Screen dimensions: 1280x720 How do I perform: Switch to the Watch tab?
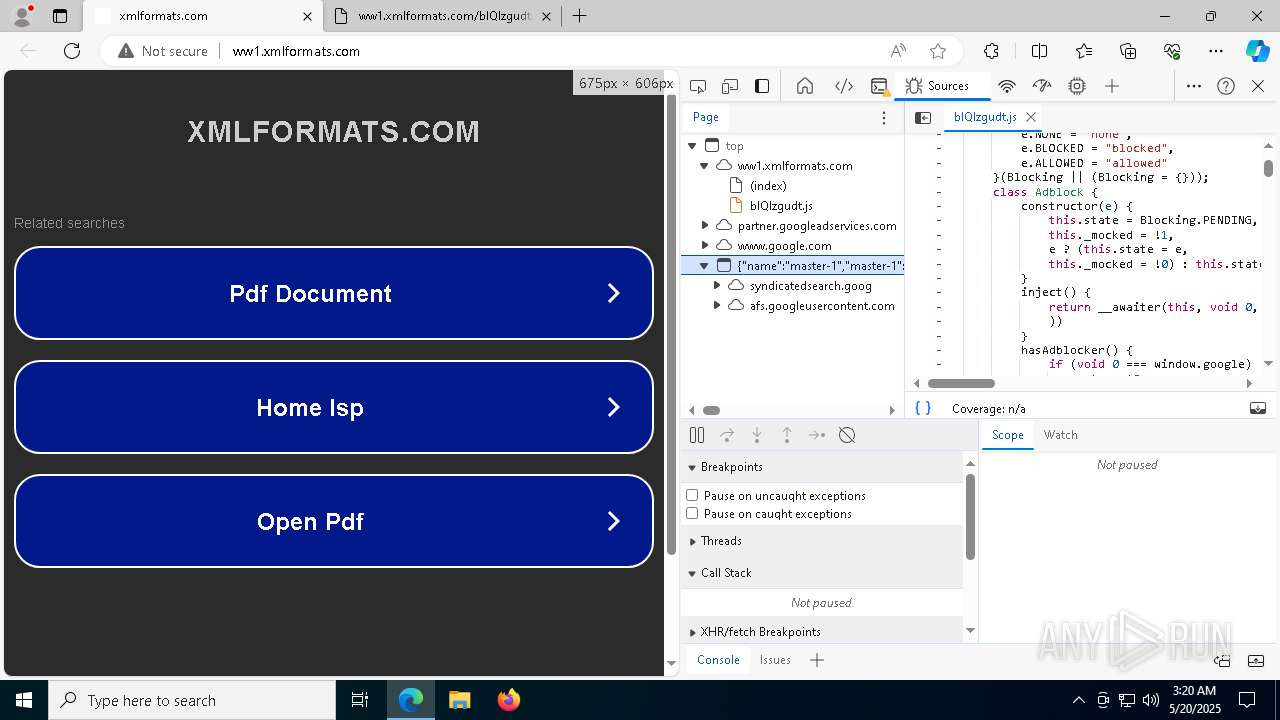click(1060, 435)
